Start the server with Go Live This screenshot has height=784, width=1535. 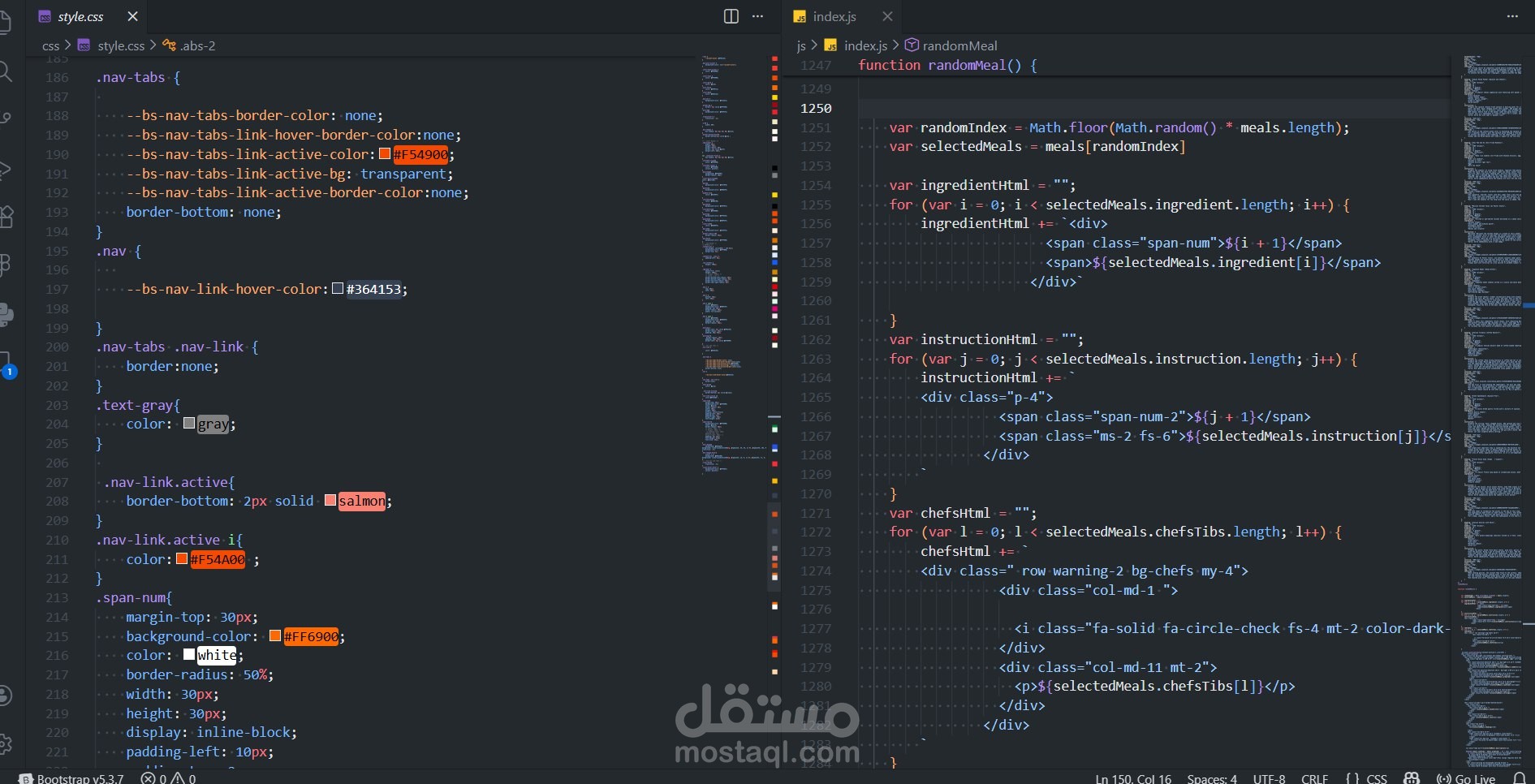1468,778
